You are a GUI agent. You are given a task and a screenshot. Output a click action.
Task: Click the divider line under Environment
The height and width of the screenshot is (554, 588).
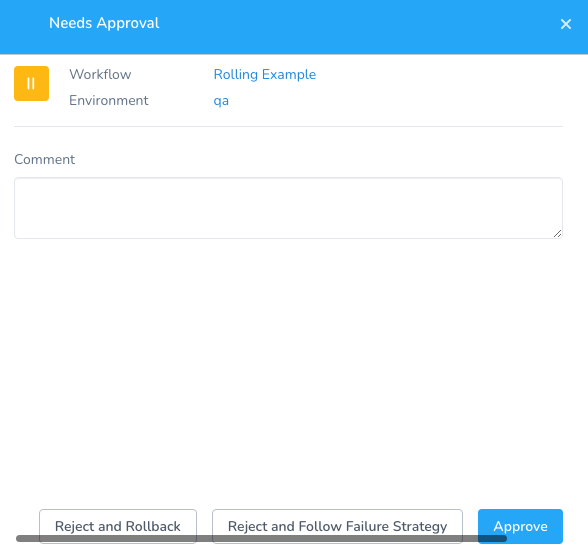(x=288, y=126)
